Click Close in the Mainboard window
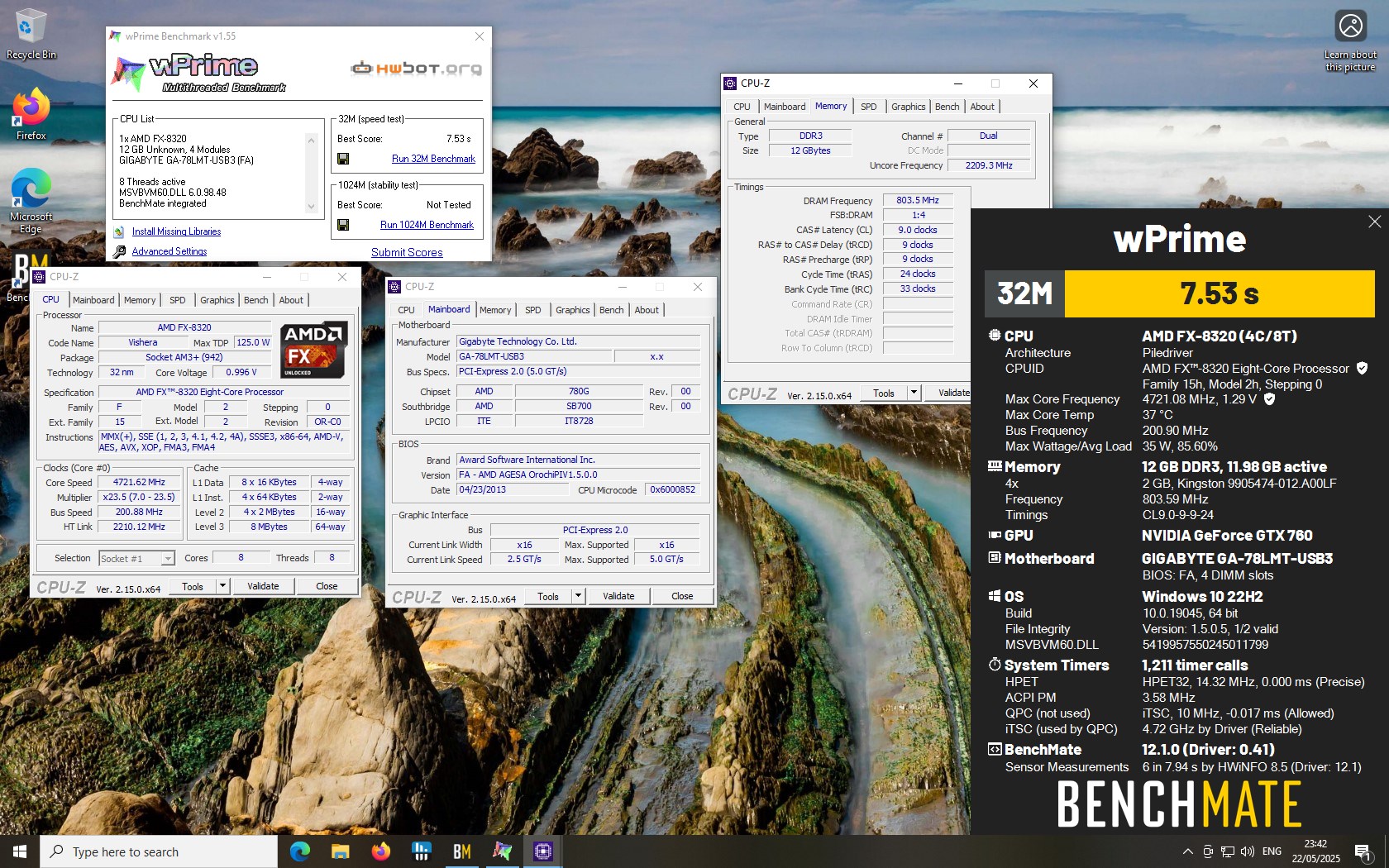The image size is (1389, 868). click(682, 596)
